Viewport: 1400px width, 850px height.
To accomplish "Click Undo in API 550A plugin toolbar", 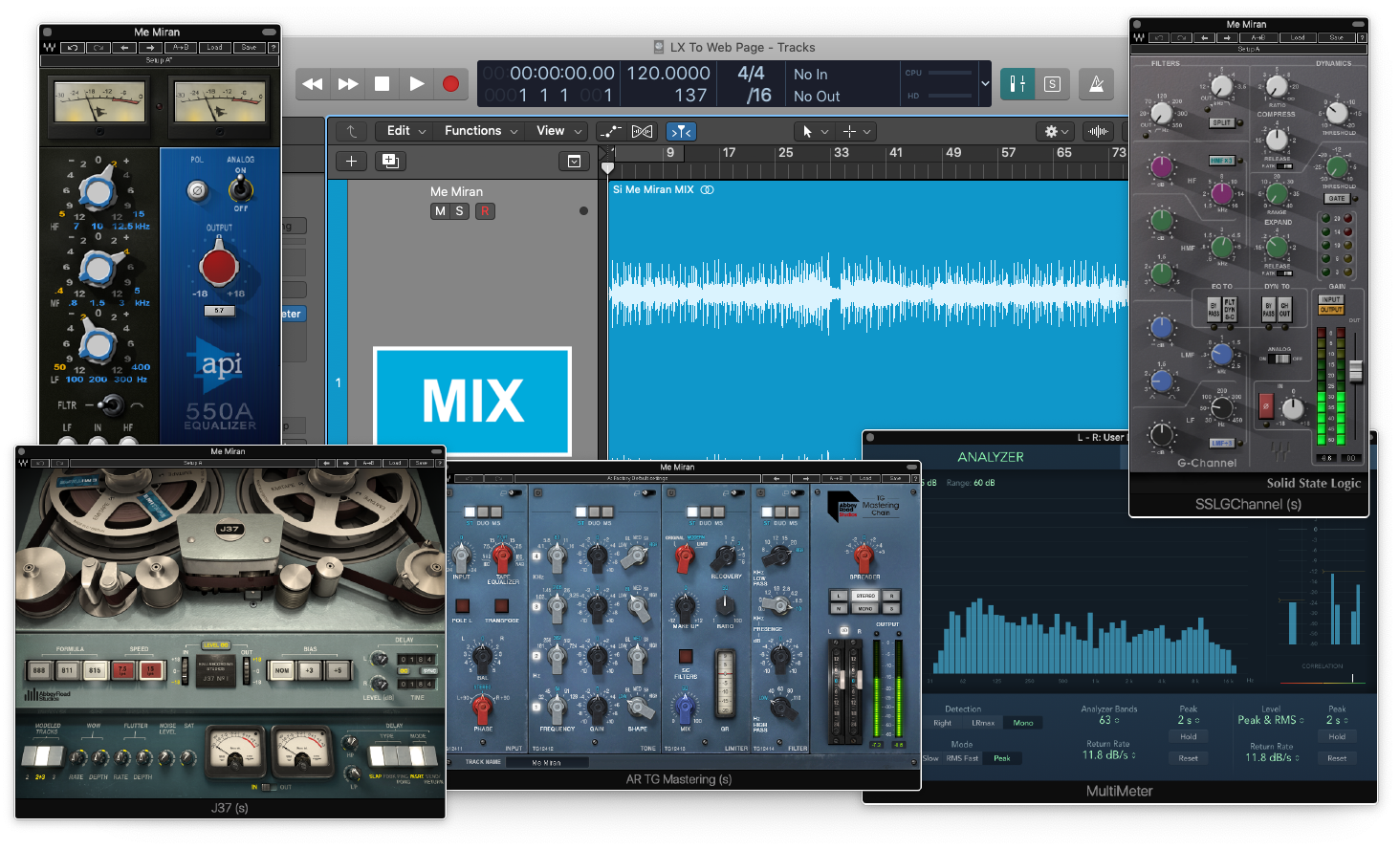I will pyautogui.click(x=73, y=47).
